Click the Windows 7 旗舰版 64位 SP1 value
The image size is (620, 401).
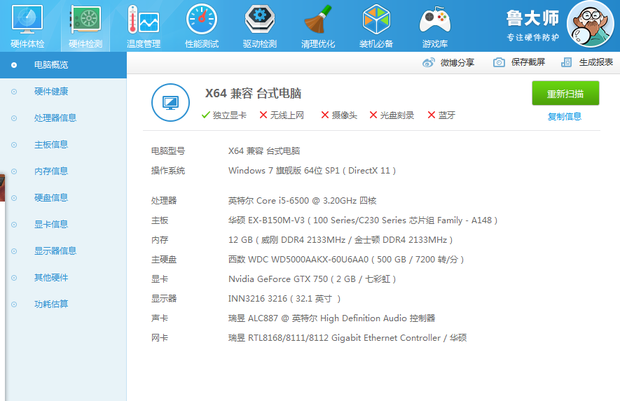pyautogui.click(x=312, y=171)
